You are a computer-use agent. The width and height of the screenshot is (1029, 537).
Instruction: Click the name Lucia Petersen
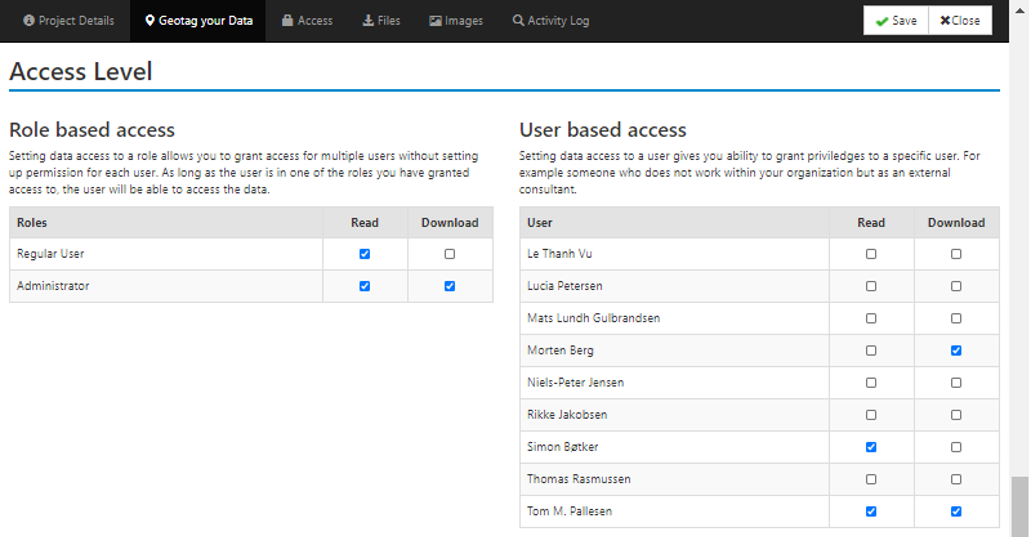(565, 286)
